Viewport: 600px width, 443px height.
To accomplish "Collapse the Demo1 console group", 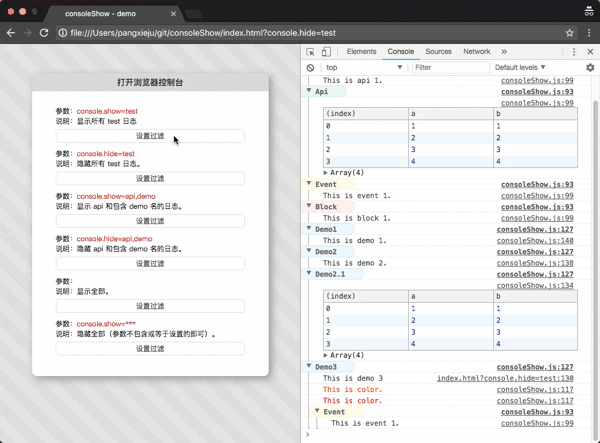I will click(309, 228).
